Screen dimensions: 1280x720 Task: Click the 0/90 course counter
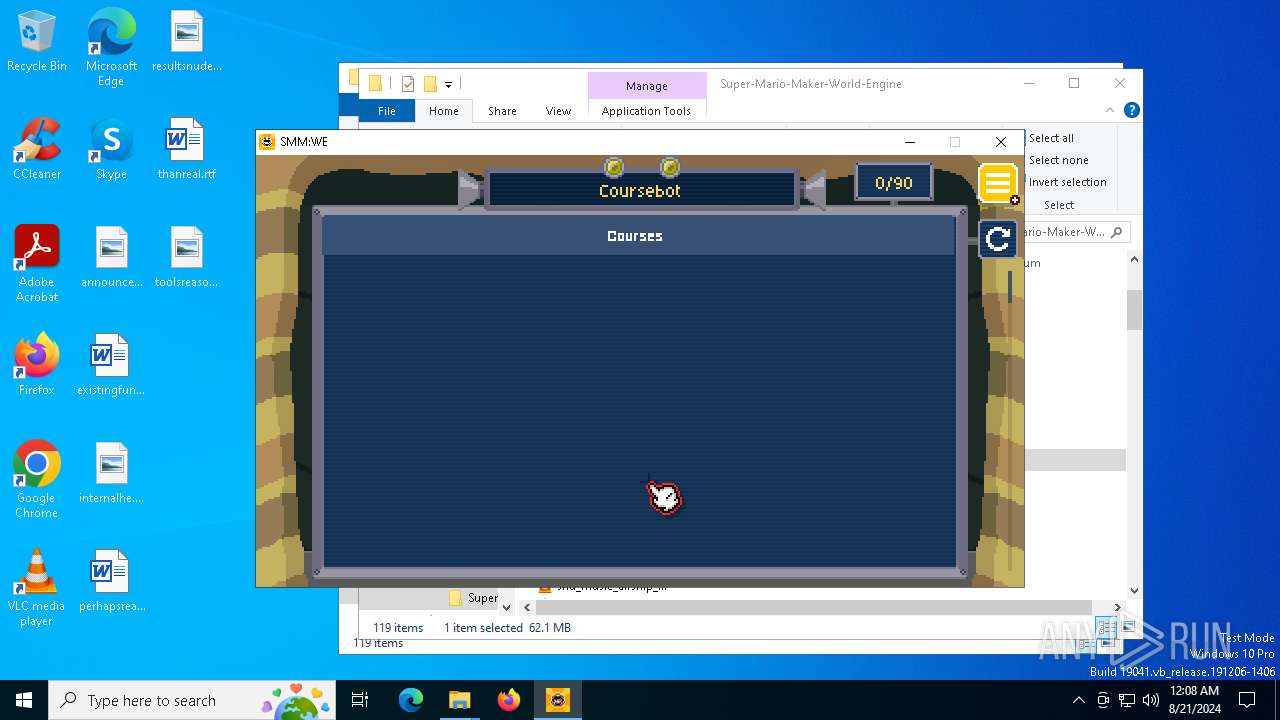coord(894,183)
